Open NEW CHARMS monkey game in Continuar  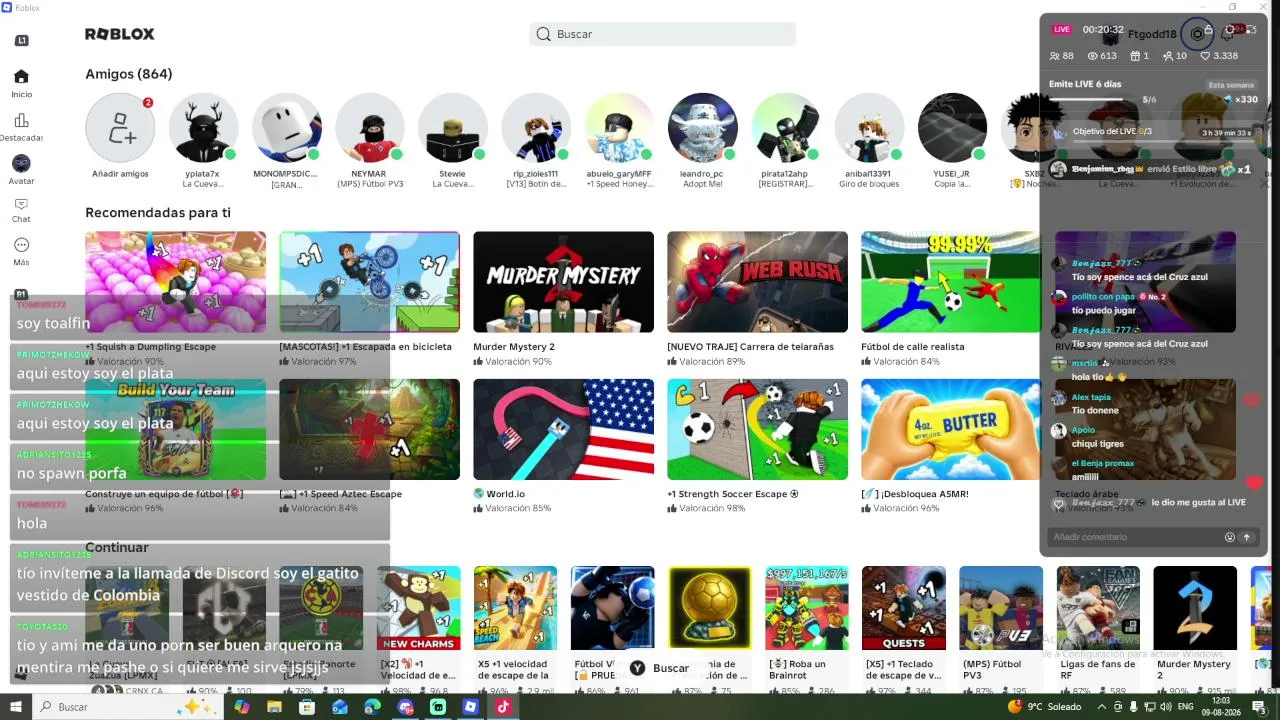point(418,608)
